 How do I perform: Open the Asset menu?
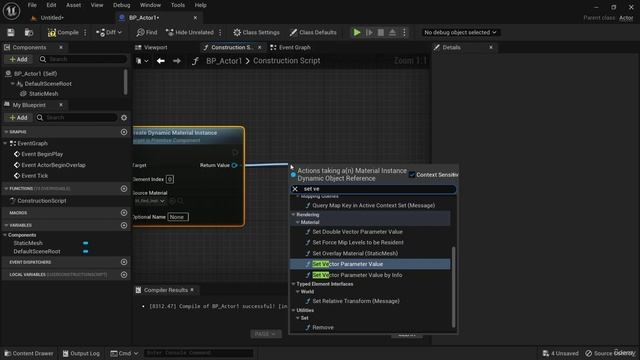(x=73, y=5)
